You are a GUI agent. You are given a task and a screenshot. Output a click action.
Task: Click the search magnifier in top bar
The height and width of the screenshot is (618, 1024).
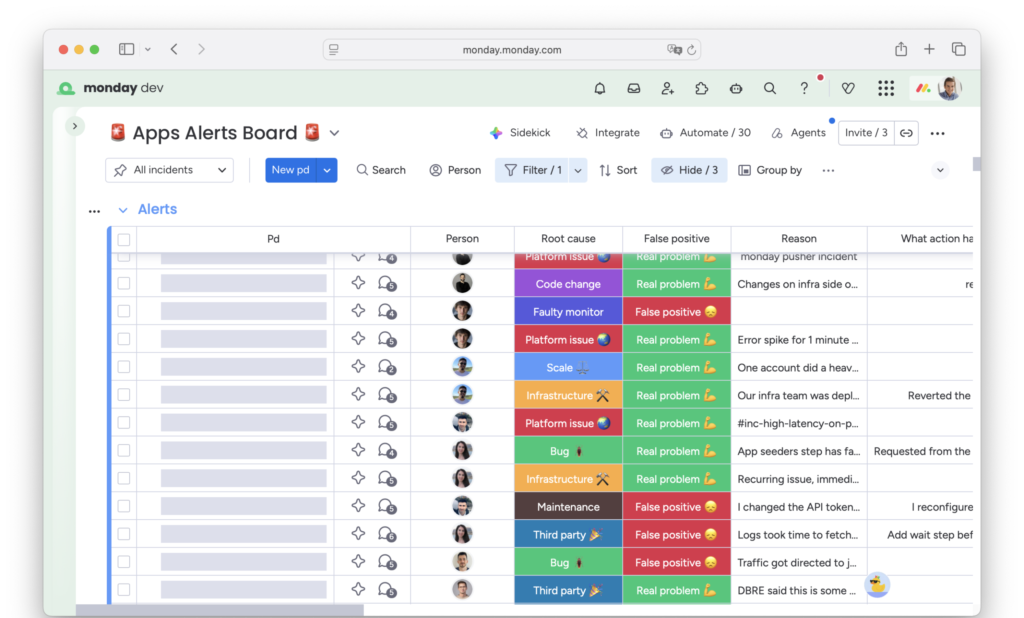coord(770,88)
